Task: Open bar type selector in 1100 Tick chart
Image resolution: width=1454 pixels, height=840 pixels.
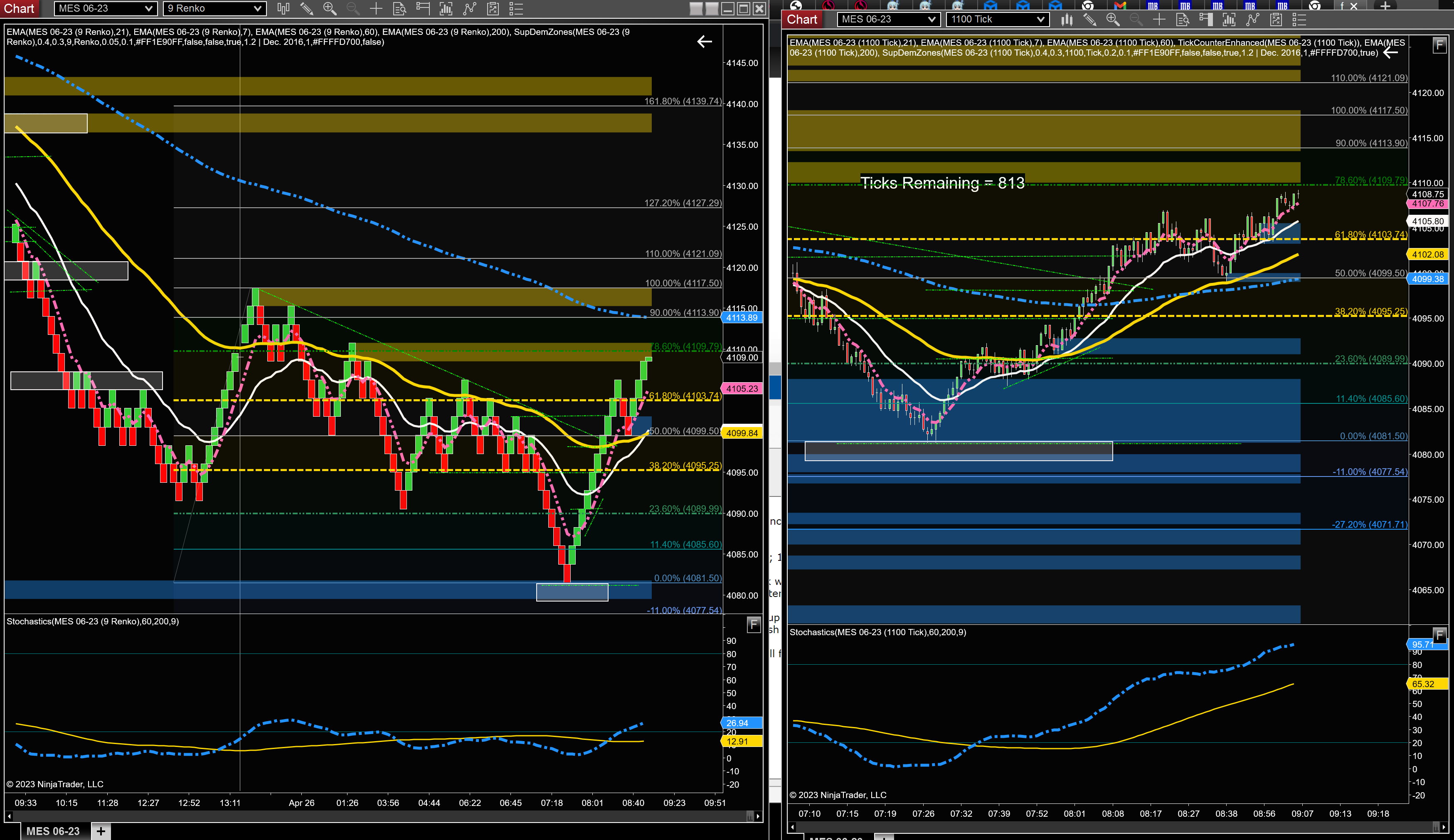Action: click(x=1066, y=20)
